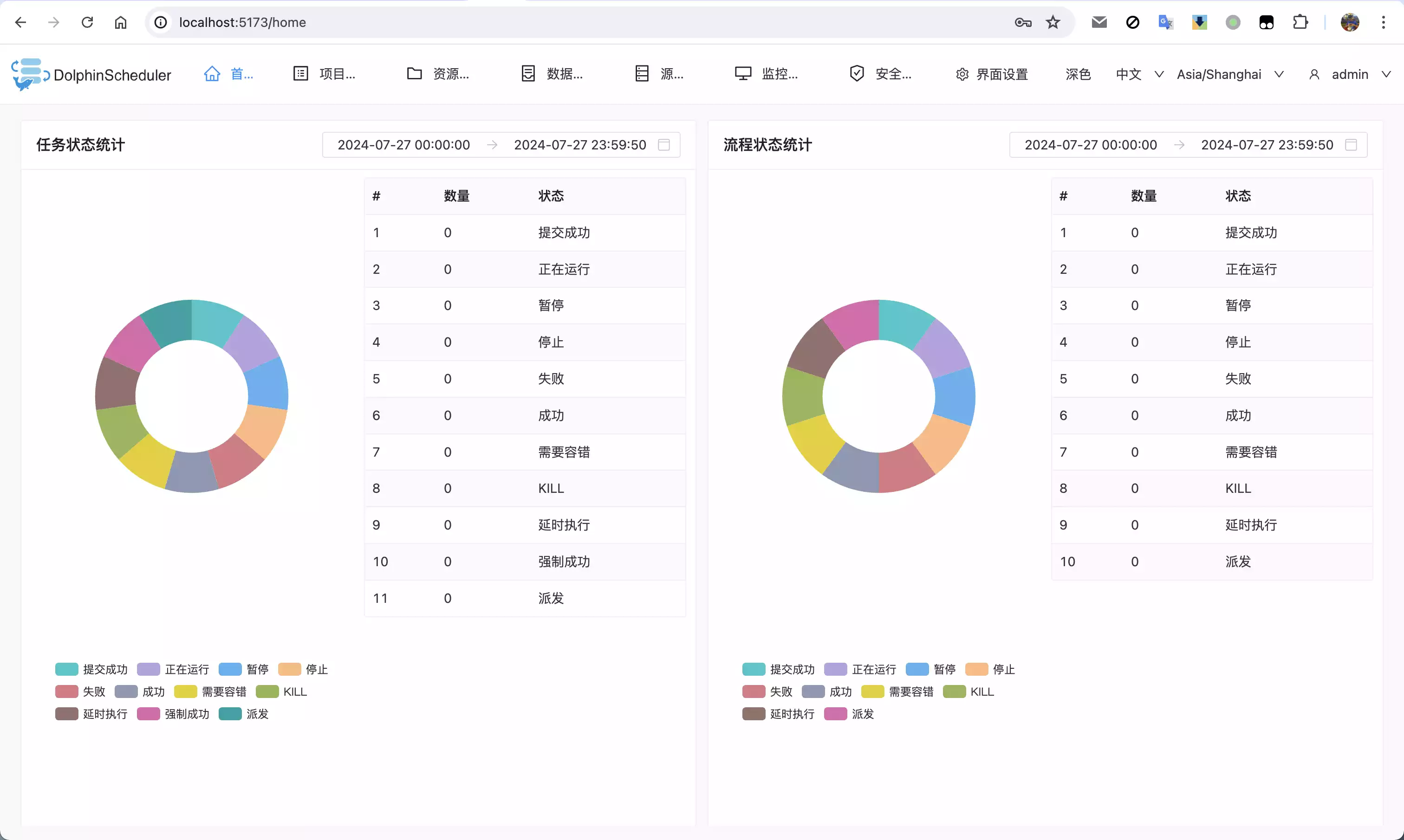1404x840 pixels.
Task: Click 状态 column header in task table
Action: [551, 196]
